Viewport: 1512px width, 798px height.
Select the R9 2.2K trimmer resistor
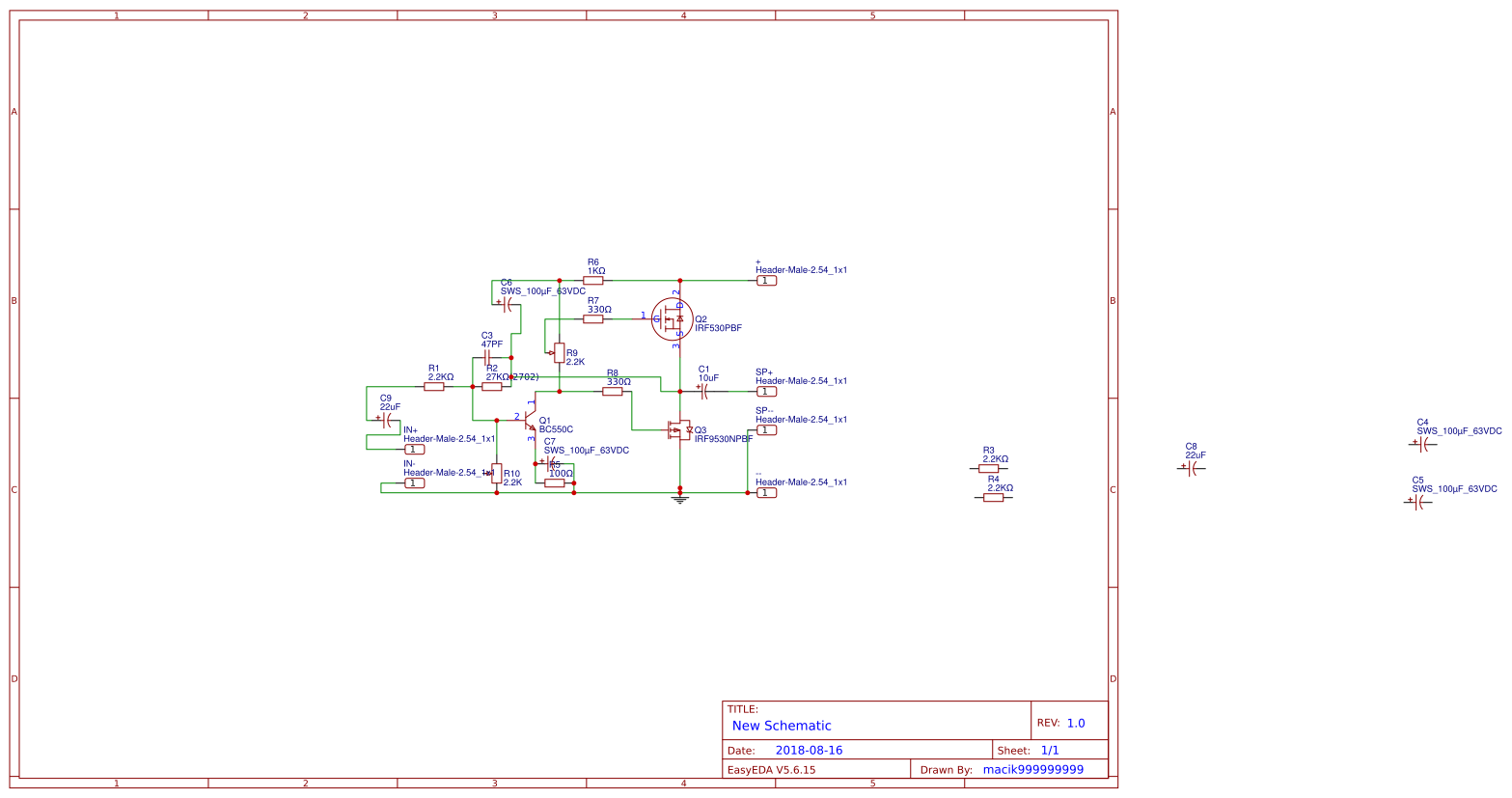[561, 353]
